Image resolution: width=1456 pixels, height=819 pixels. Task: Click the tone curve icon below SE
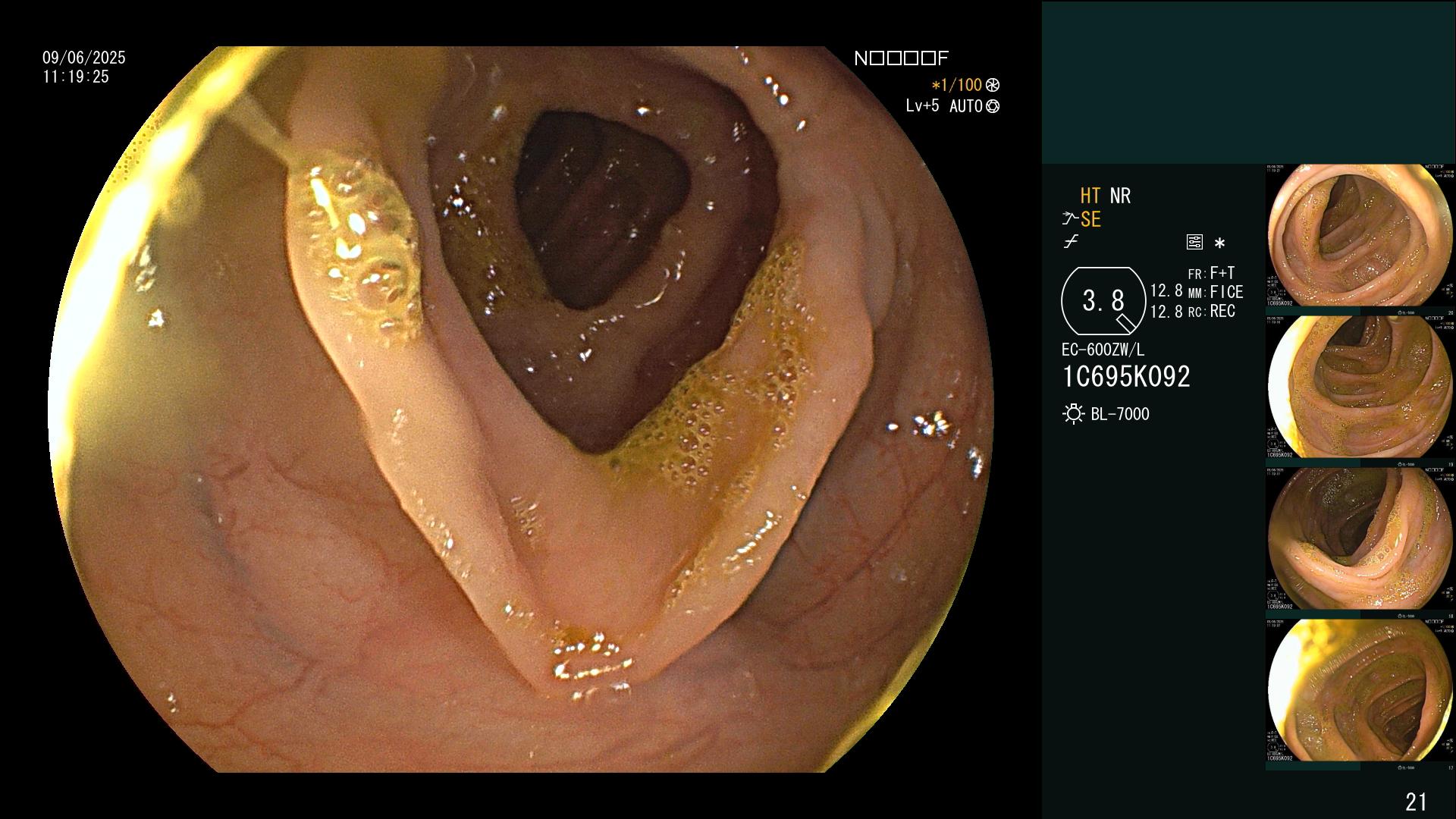tap(1071, 243)
